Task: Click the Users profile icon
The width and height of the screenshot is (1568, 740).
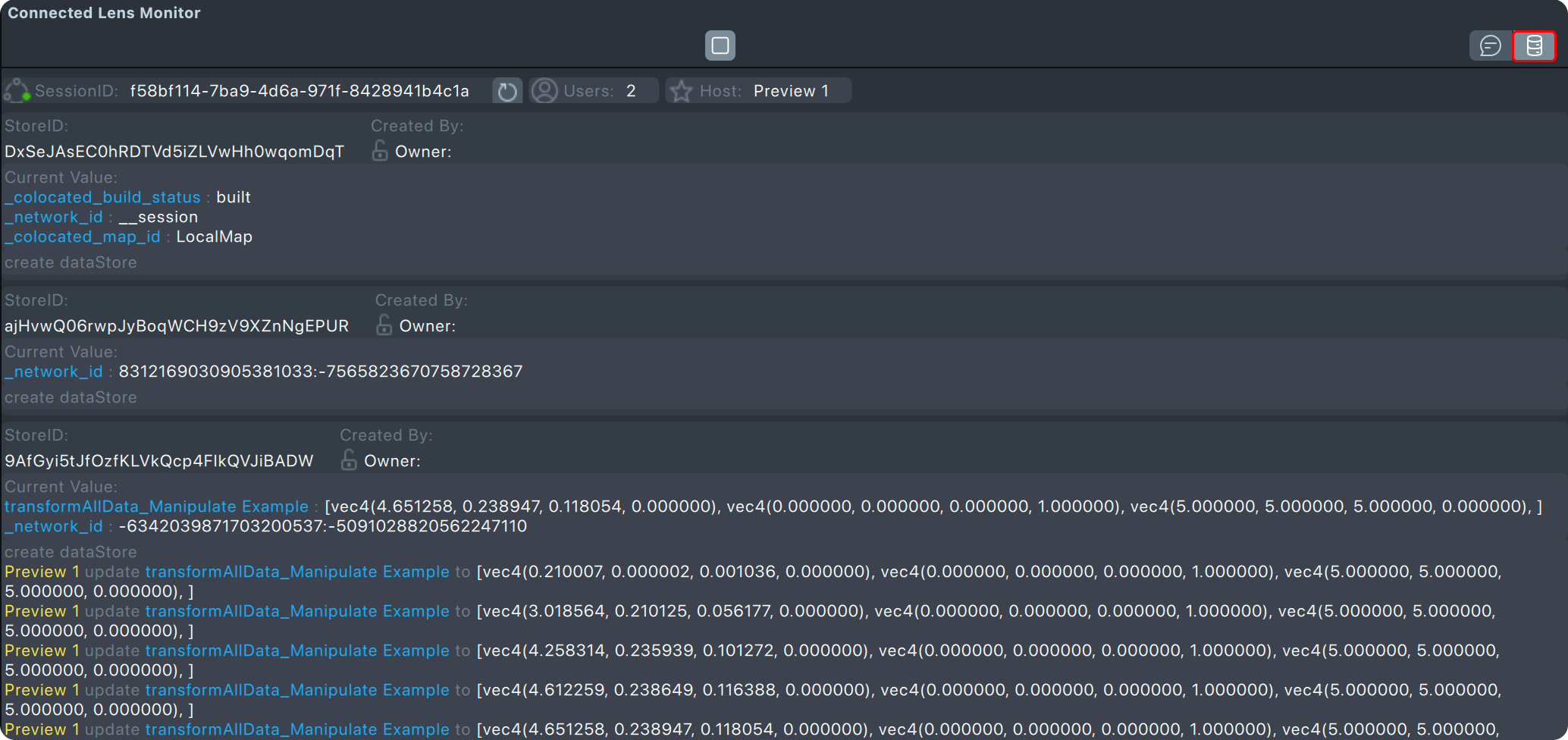Action: [544, 91]
